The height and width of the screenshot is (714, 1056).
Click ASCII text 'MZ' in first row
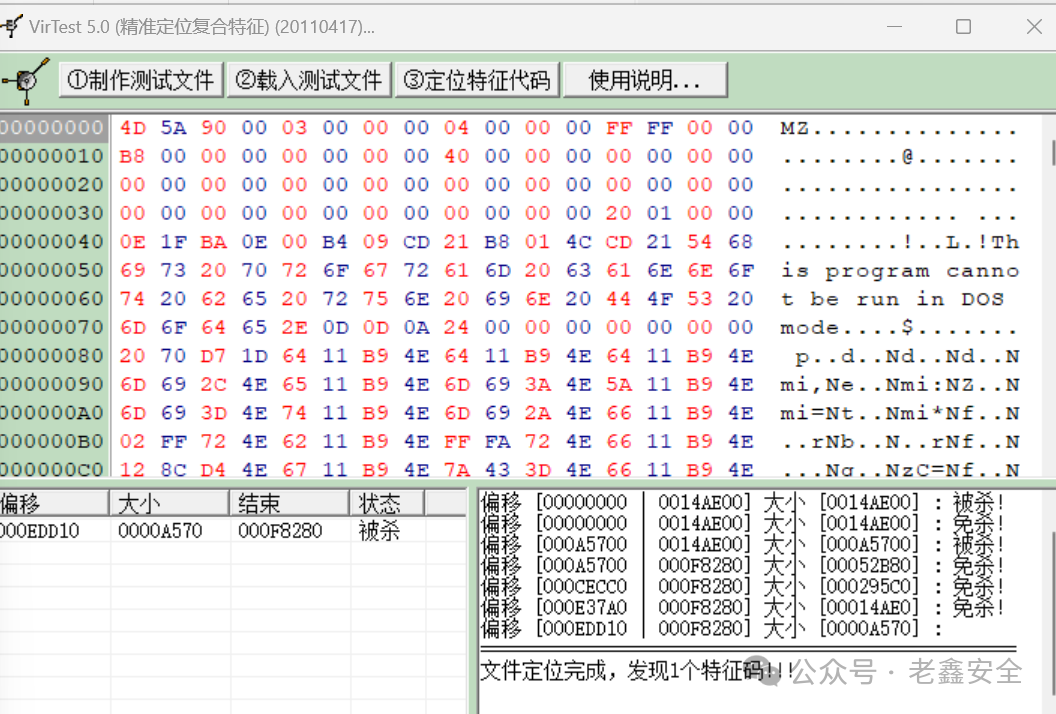[794, 128]
